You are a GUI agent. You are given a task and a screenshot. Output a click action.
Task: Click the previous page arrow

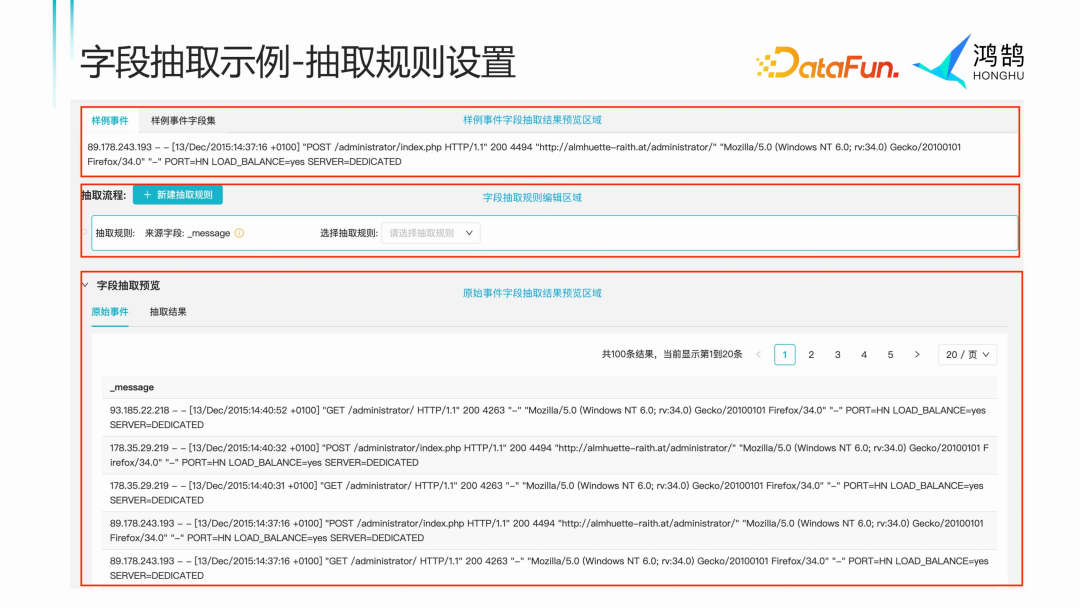tap(759, 354)
